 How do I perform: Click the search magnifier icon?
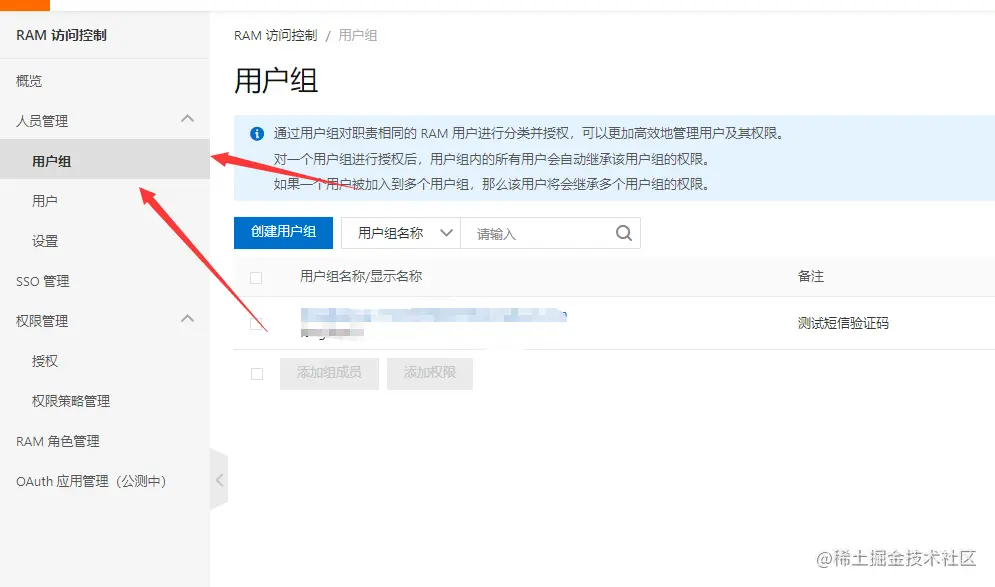pos(624,234)
